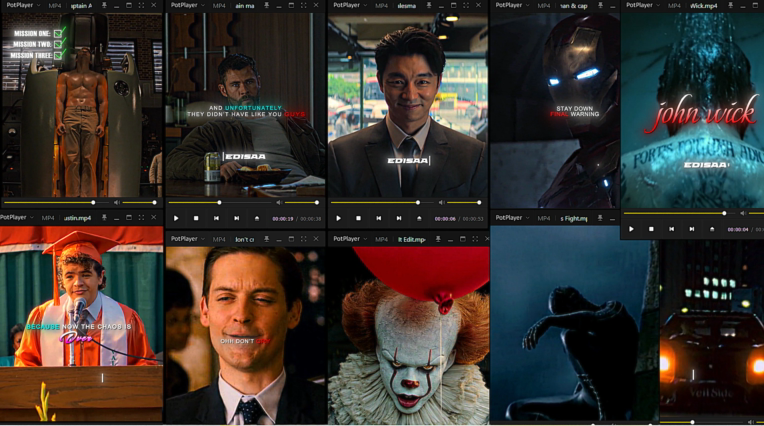The height and width of the screenshot is (426, 764).
Task: Mute the volume in the 'ain ma' window
Action: [x=279, y=202]
